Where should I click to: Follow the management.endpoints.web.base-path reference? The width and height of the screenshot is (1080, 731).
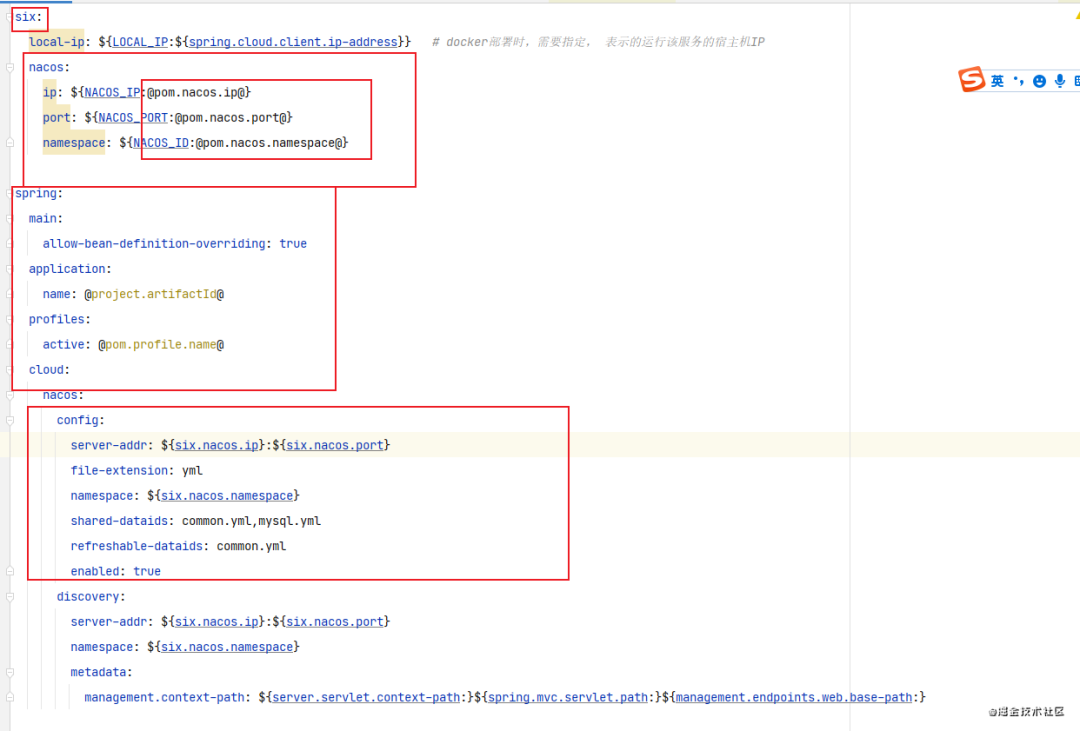coord(794,697)
